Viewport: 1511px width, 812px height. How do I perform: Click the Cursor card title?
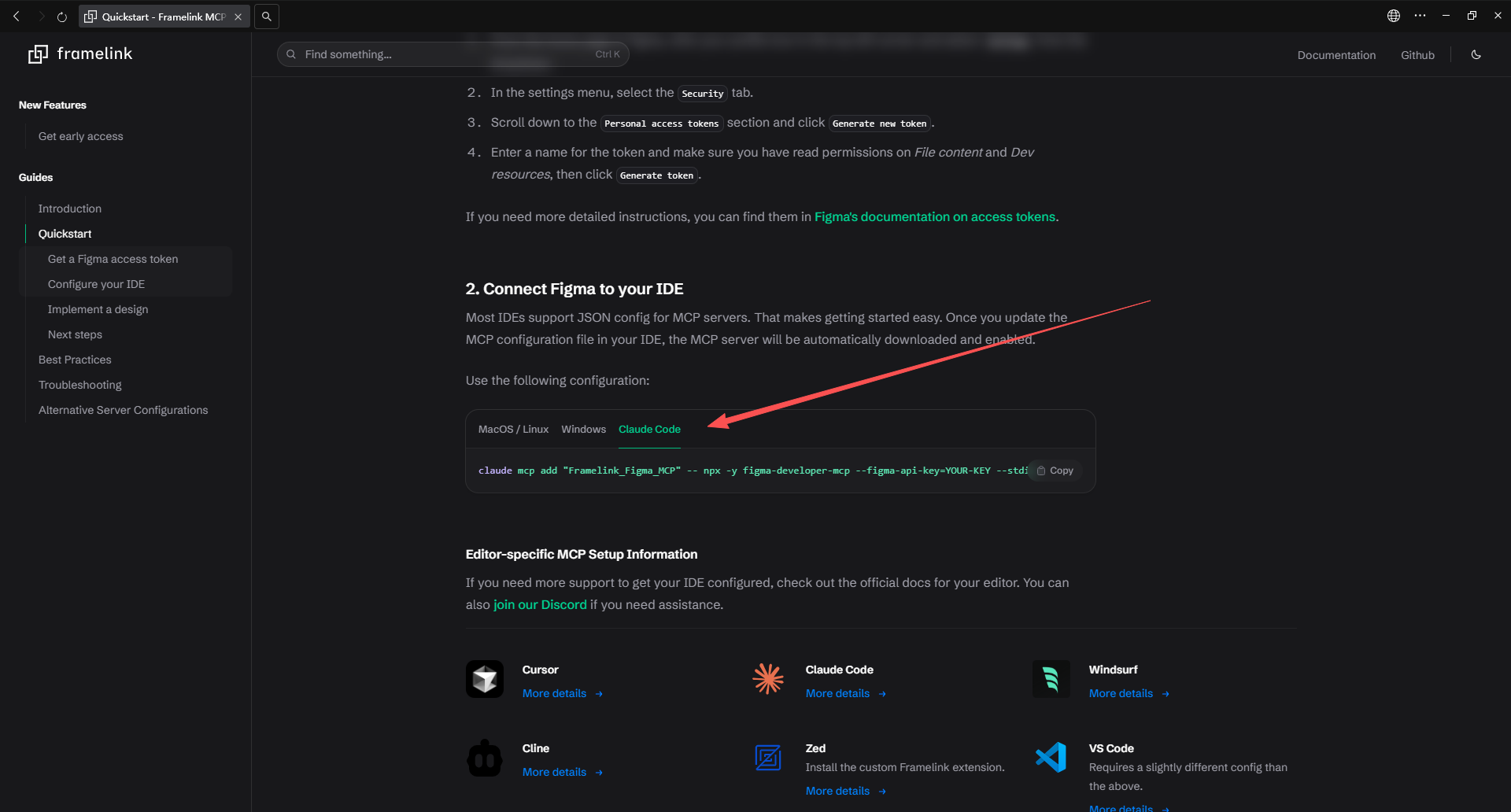pos(541,670)
